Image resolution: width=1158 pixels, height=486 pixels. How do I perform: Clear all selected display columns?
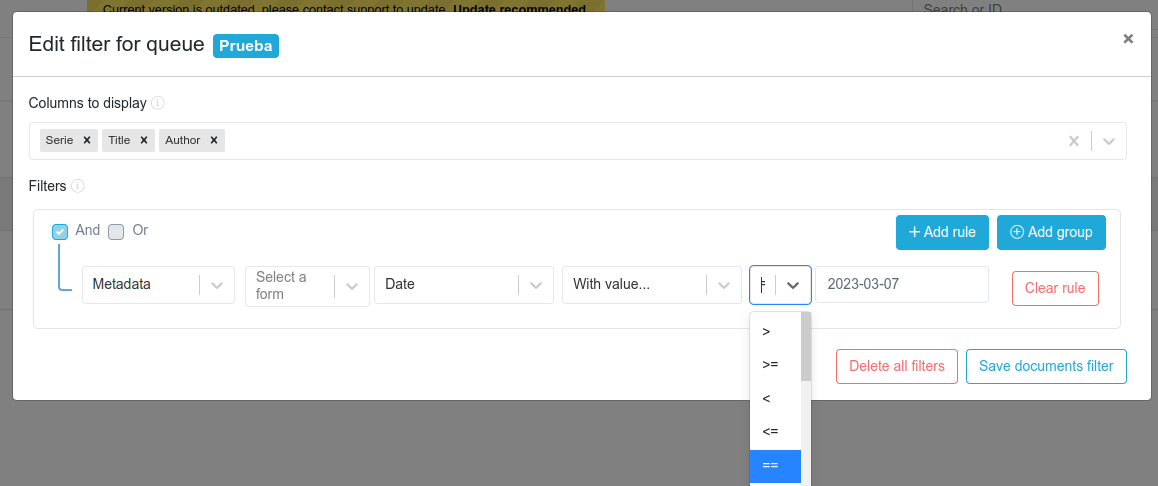pyautogui.click(x=1074, y=141)
